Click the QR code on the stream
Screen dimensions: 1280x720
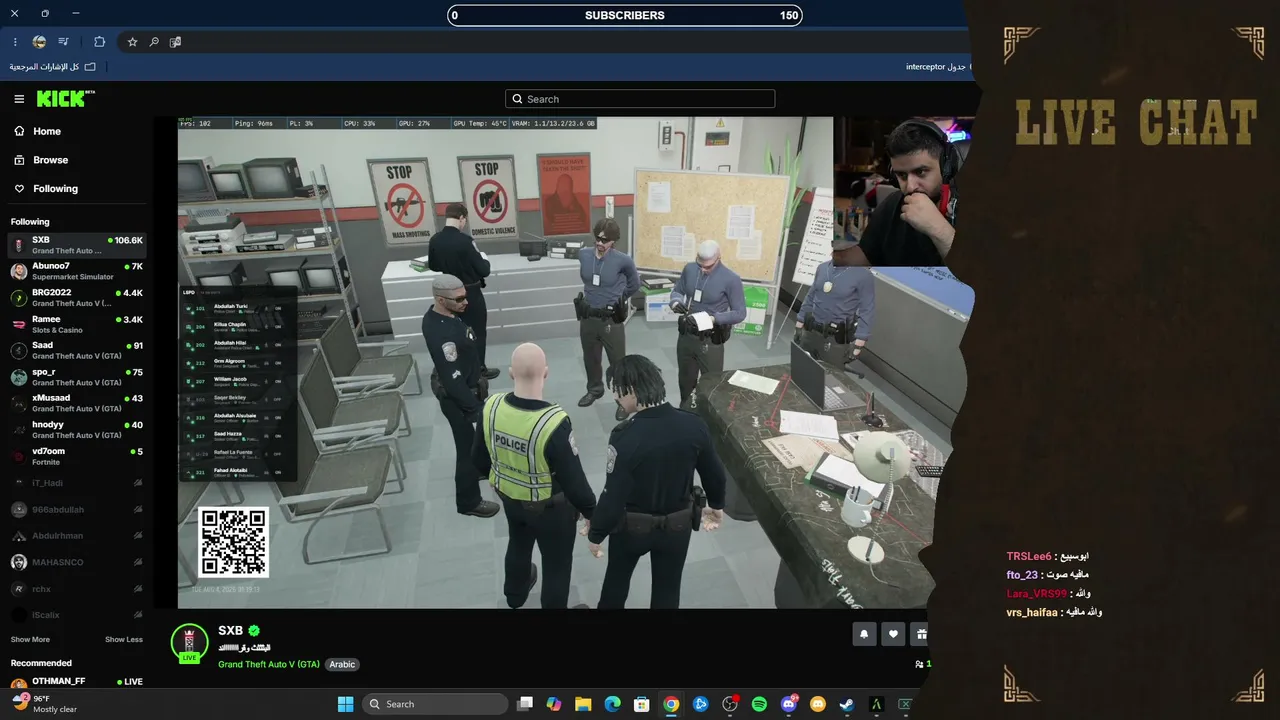[233, 542]
